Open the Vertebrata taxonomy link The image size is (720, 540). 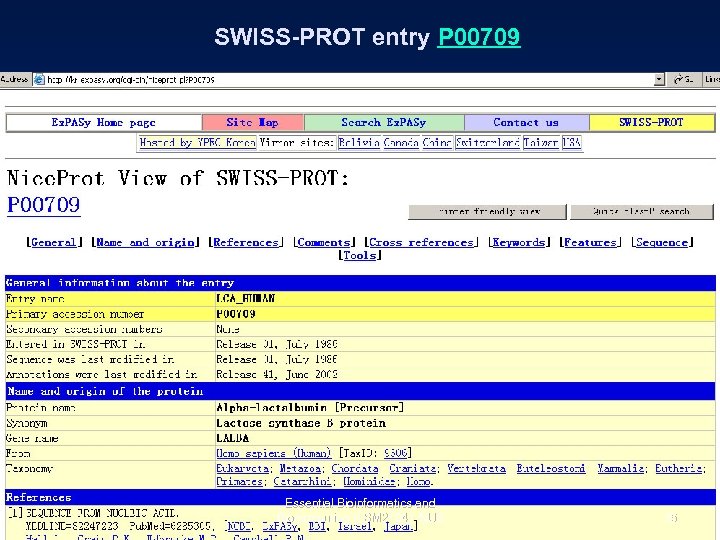coord(477,468)
